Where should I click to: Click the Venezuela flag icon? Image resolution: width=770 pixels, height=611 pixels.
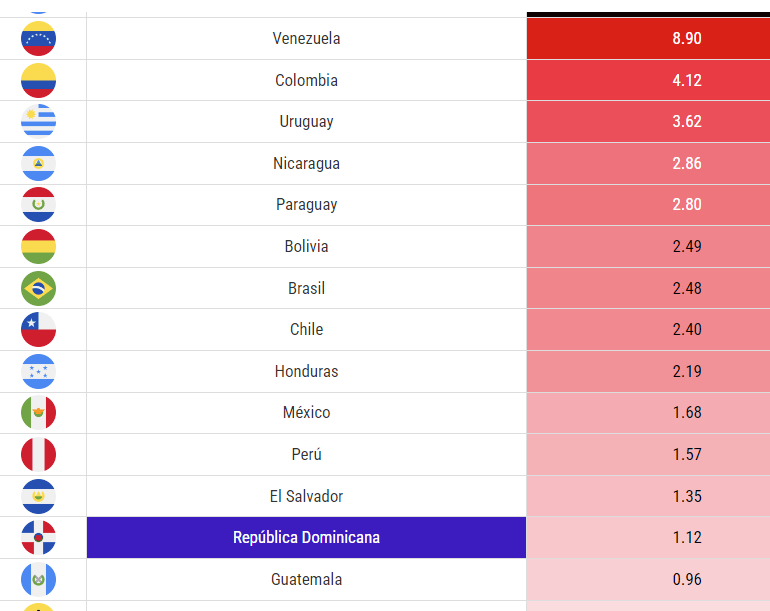point(38,39)
